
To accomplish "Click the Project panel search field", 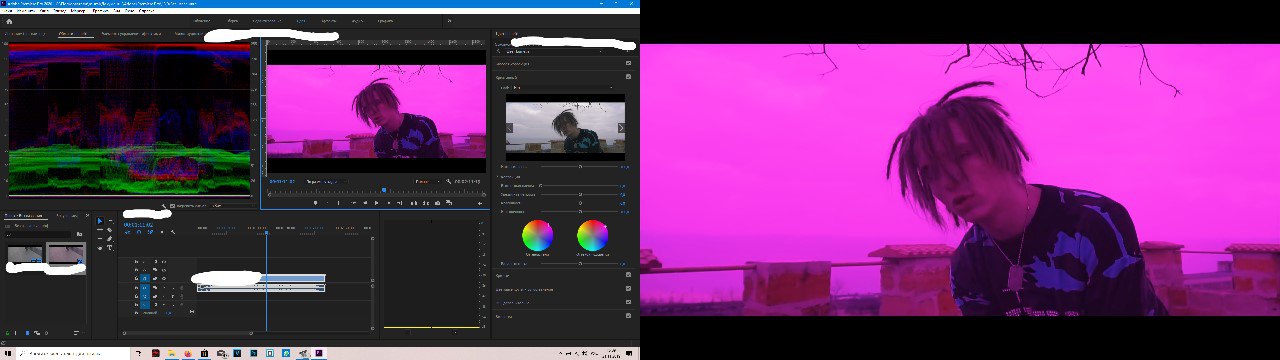I will point(38,234).
